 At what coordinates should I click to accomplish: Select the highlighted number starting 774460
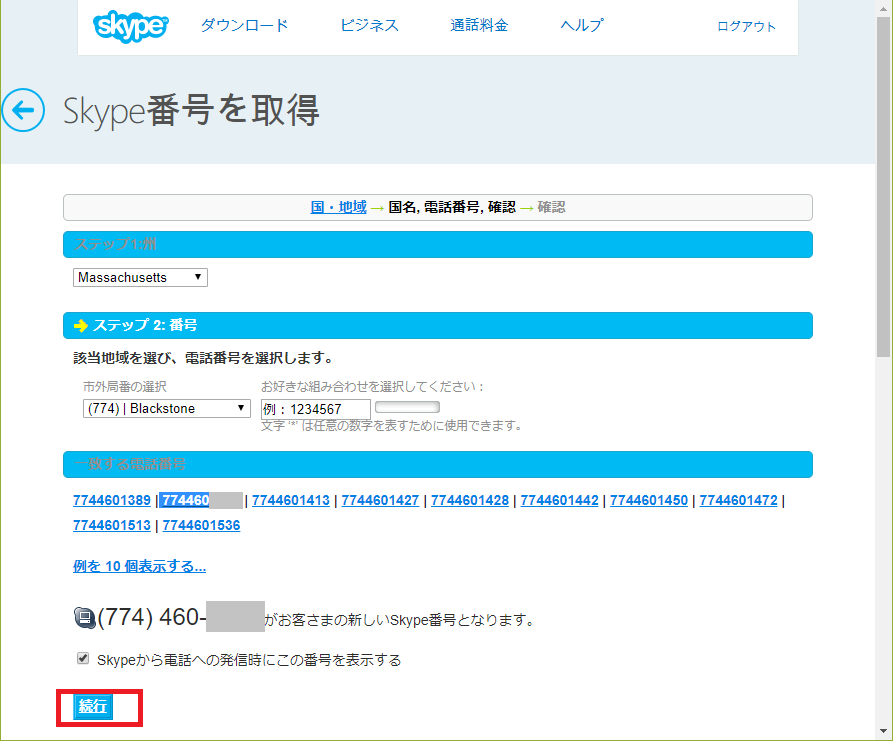coord(201,500)
